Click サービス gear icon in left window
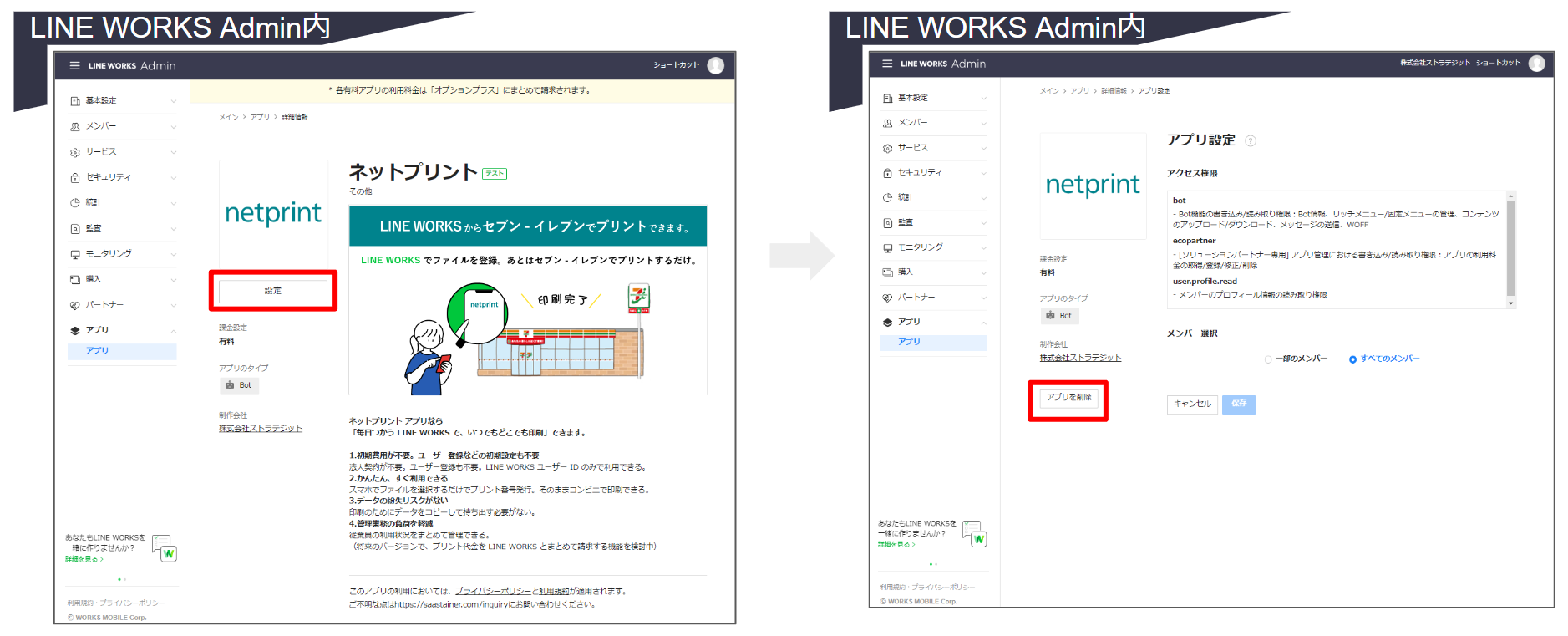Screen dimensions: 1568x636 tap(75, 152)
